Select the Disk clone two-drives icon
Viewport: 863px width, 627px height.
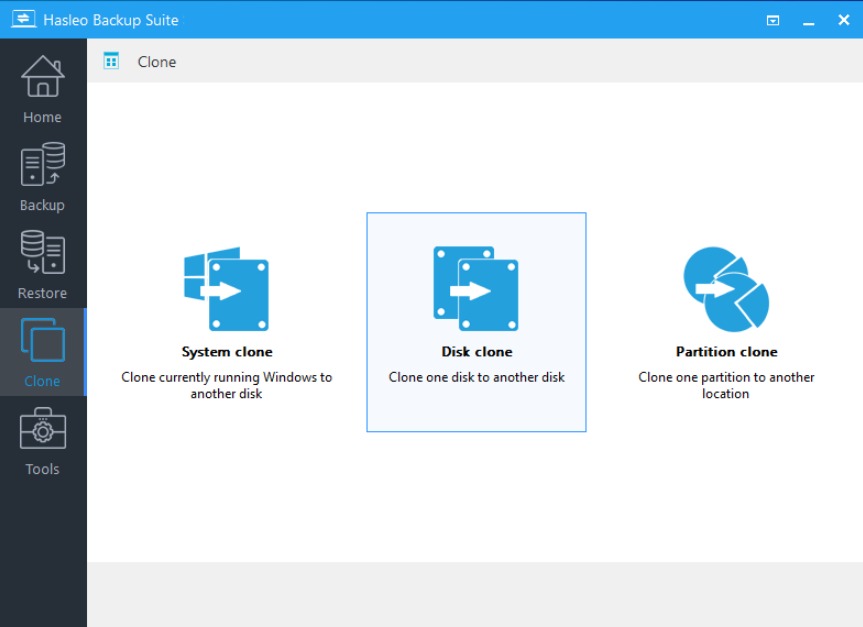coord(476,289)
